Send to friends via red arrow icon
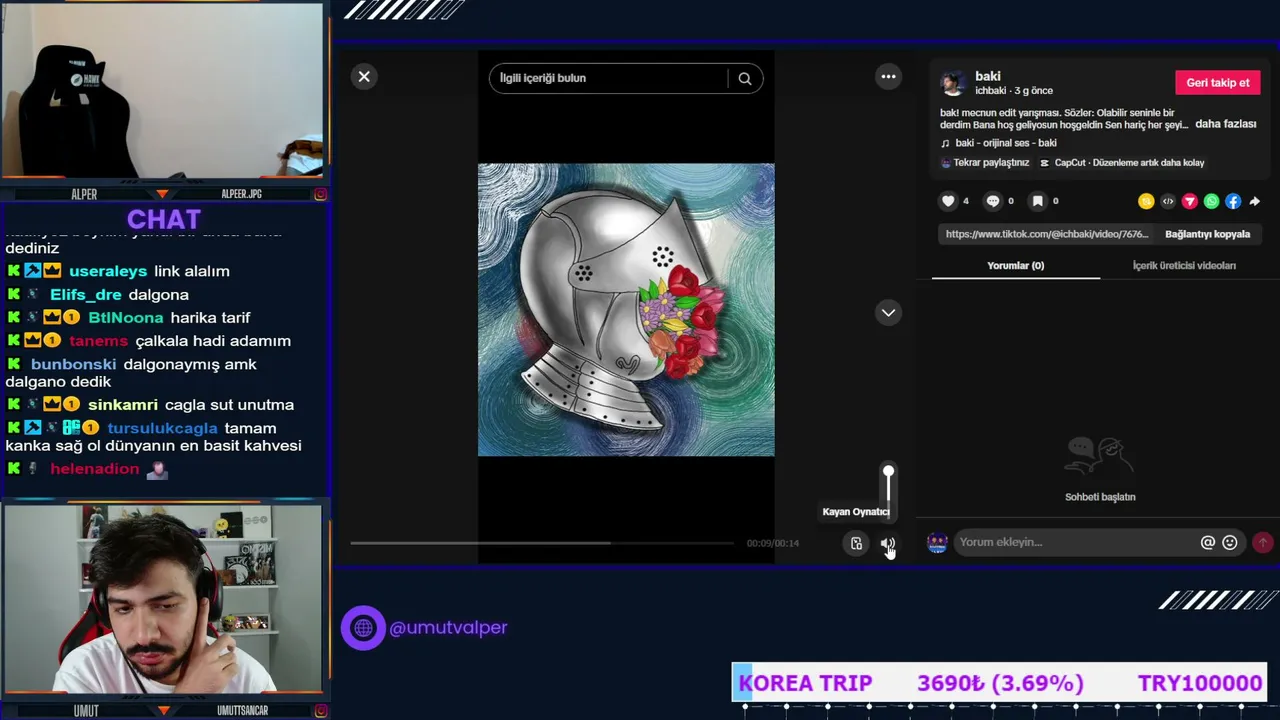Image resolution: width=1280 pixels, height=720 pixels. coord(1190,201)
